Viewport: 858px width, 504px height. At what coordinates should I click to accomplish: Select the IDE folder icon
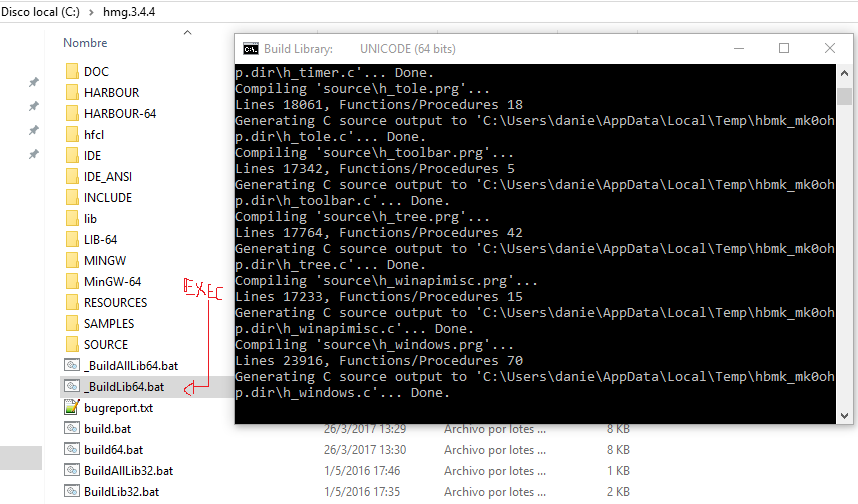coord(72,155)
